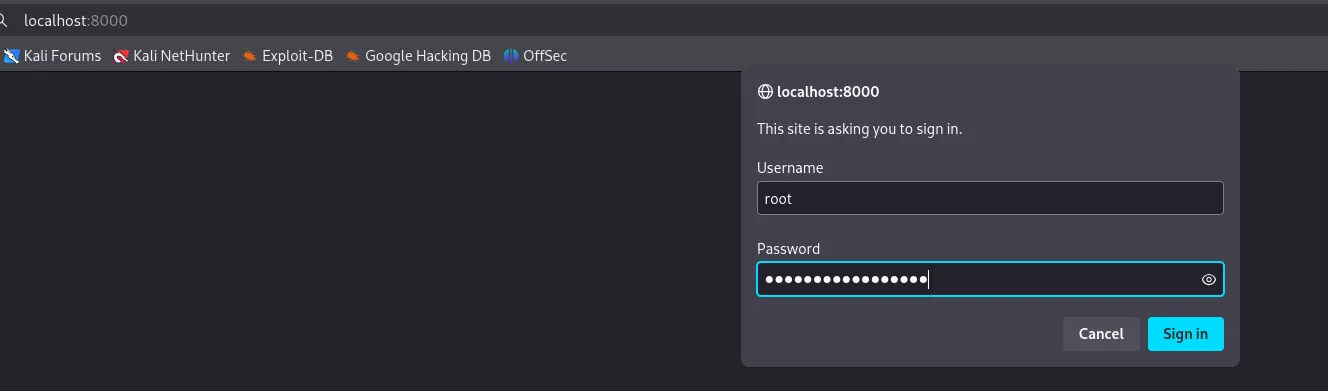Click the OffSec bookmark favicon
The width and height of the screenshot is (1328, 391).
coord(511,56)
